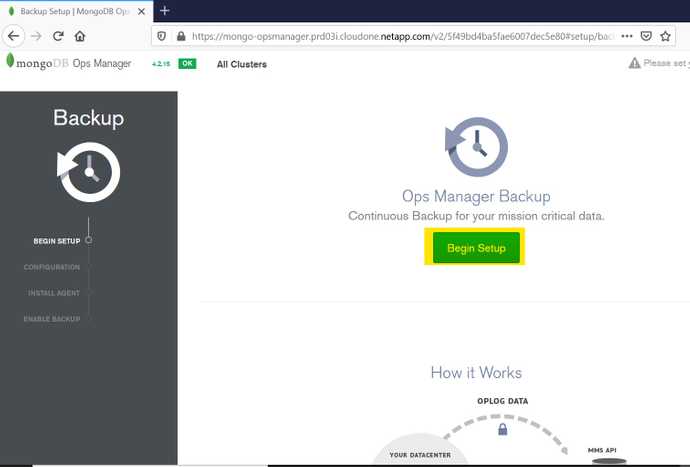Click the Ops Manager Backup heading
Screen dimensions: 690x467
tap(476, 196)
